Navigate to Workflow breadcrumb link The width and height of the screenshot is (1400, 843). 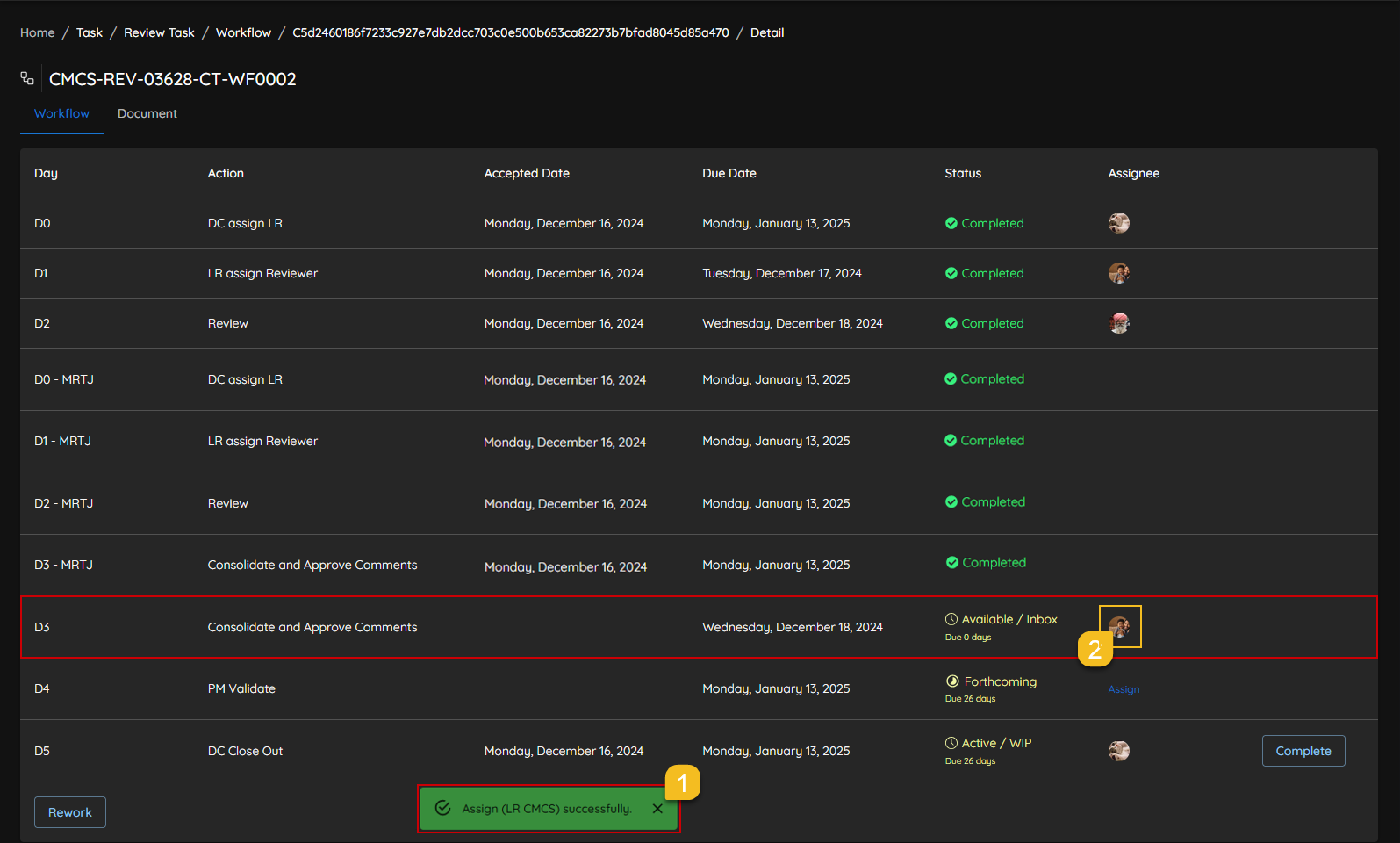click(x=243, y=32)
